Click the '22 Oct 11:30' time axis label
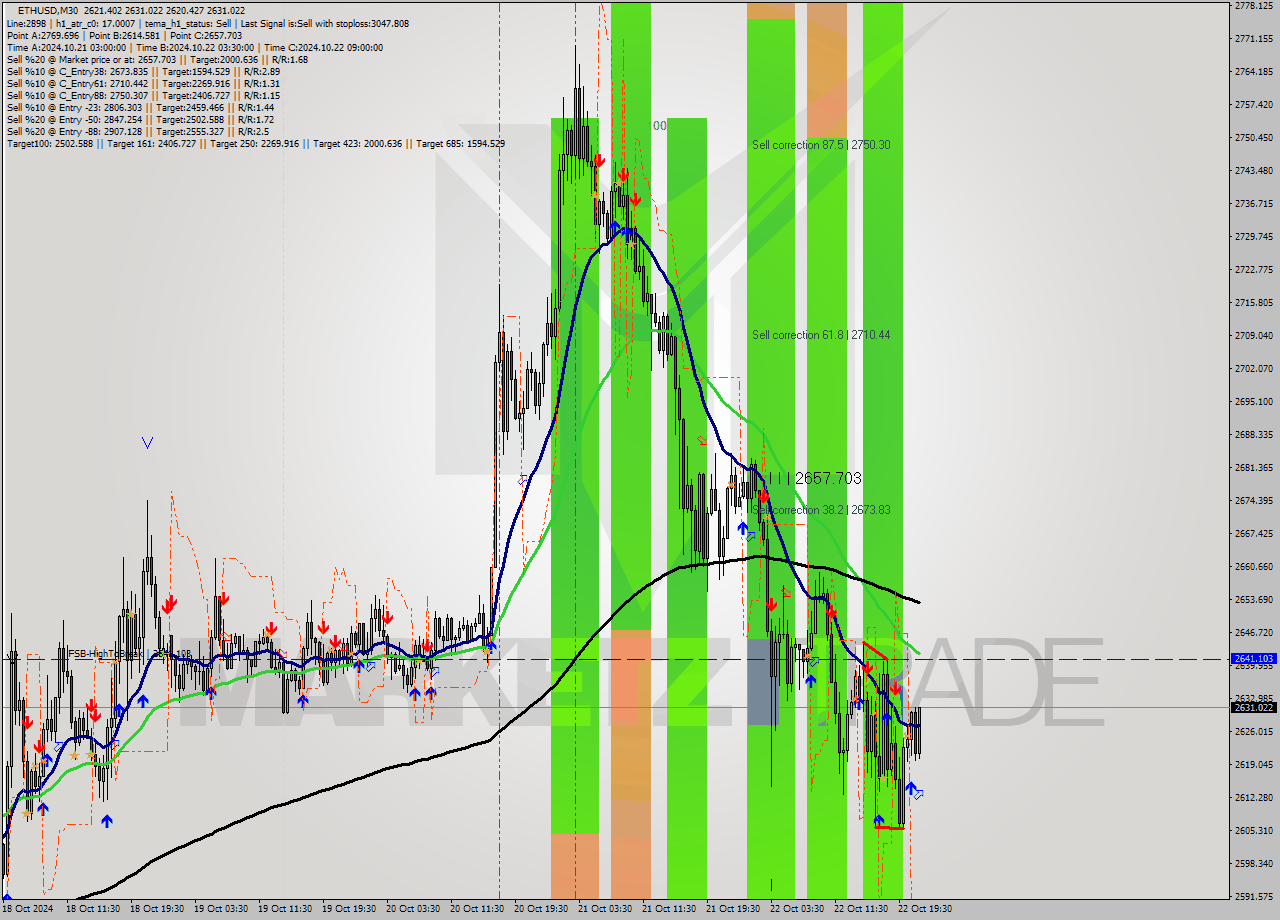 point(861,909)
